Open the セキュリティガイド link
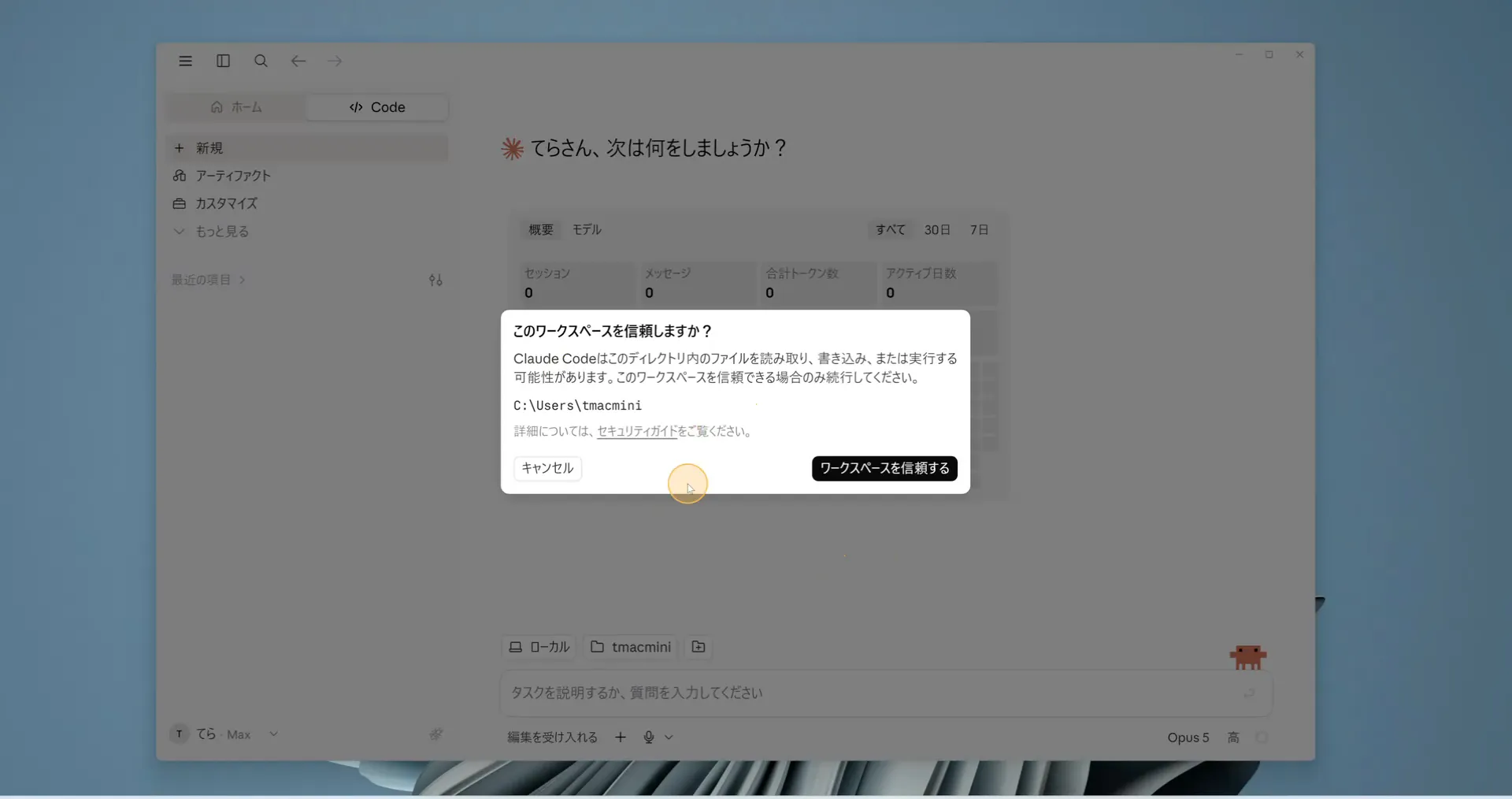Viewport: 1512px width, 799px height. click(x=637, y=431)
